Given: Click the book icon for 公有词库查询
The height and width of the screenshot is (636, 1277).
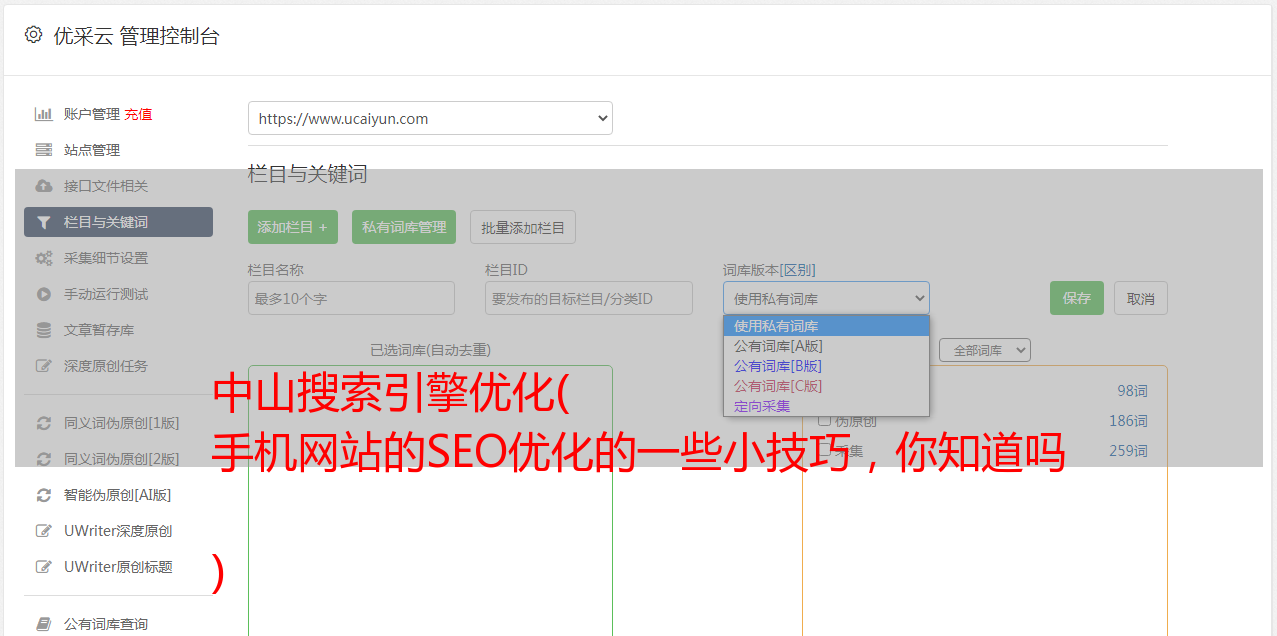Looking at the screenshot, I should 43,624.
